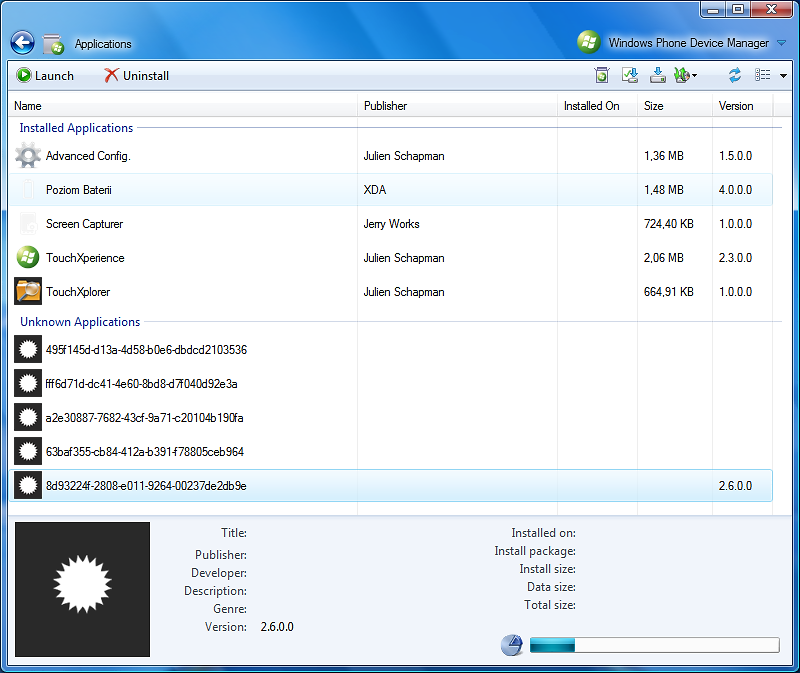The height and width of the screenshot is (673, 800).
Task: Click icon of 495f145d-d13a unknown app
Action: [x=28, y=349]
